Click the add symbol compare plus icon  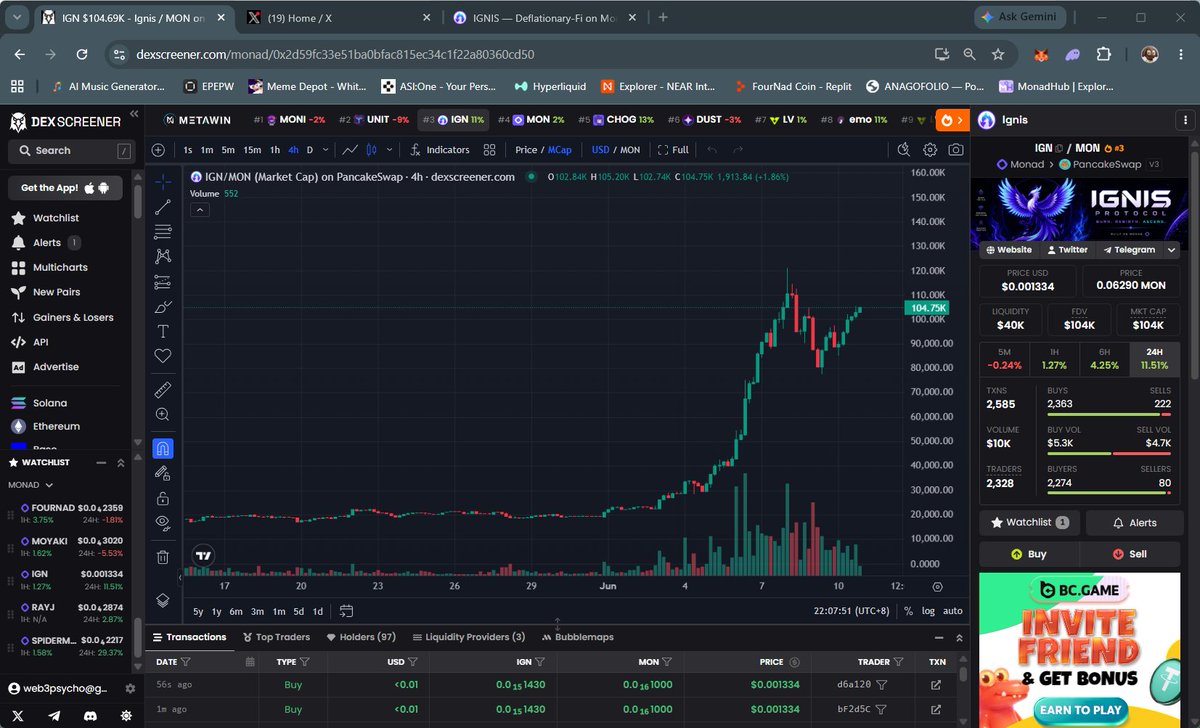pos(159,150)
